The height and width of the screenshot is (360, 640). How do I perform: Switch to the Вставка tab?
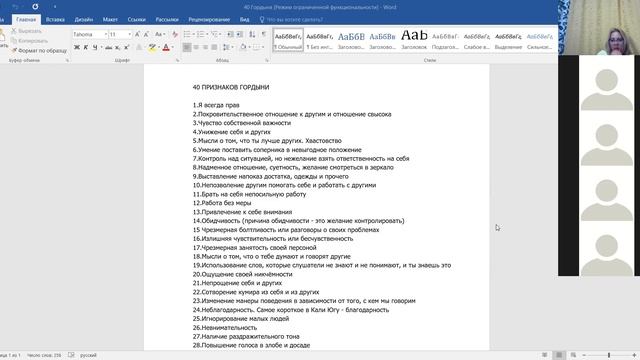tap(55, 20)
